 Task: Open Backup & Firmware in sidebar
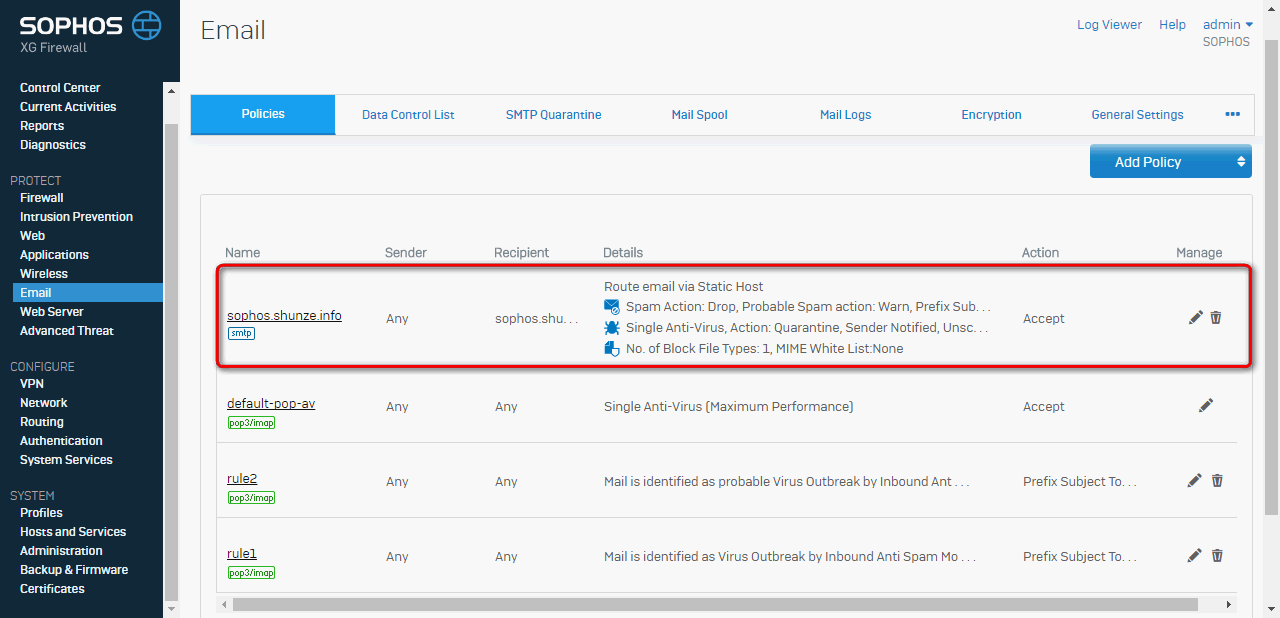(74, 570)
